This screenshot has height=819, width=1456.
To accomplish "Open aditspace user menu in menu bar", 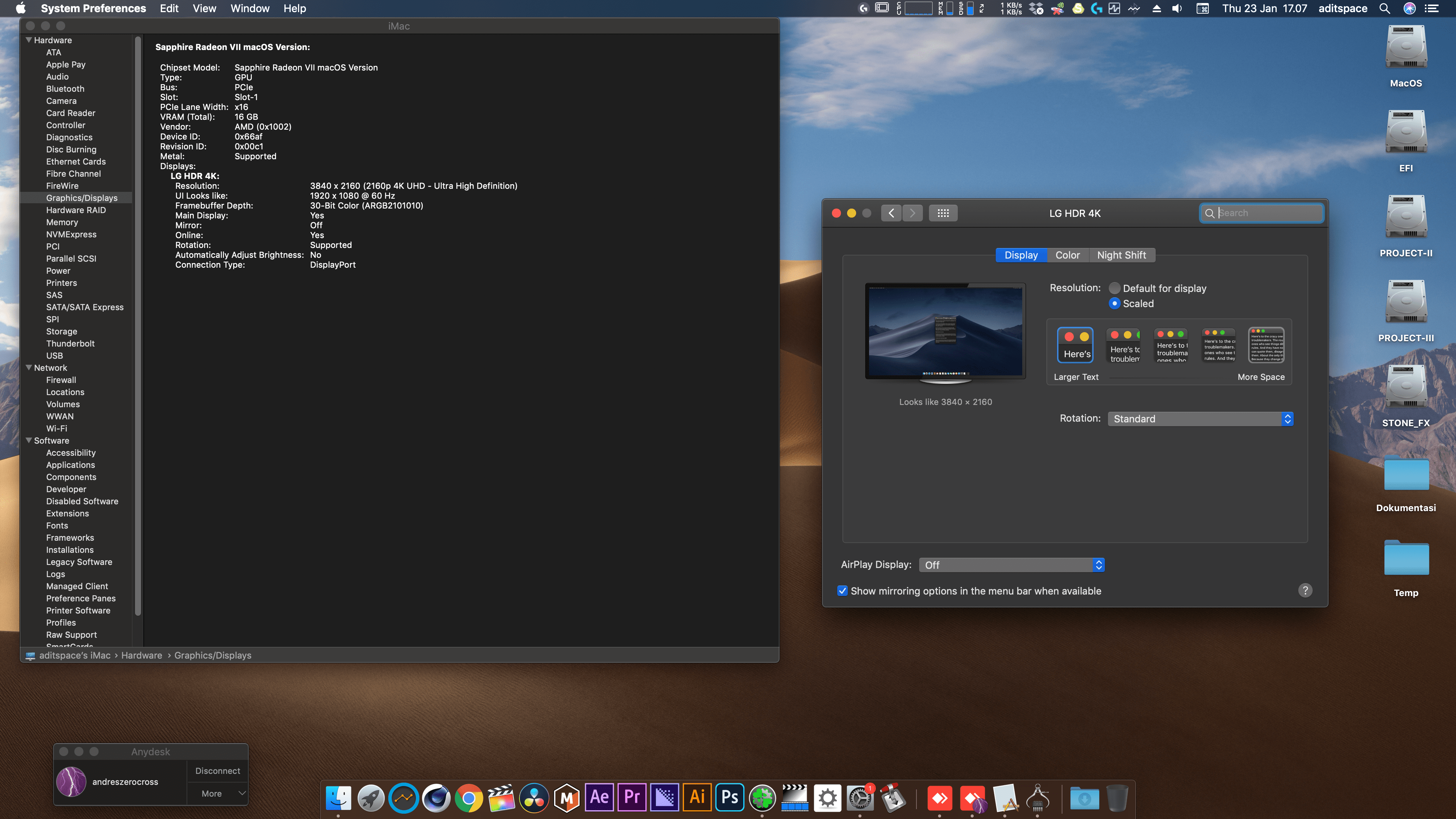I will [x=1342, y=8].
